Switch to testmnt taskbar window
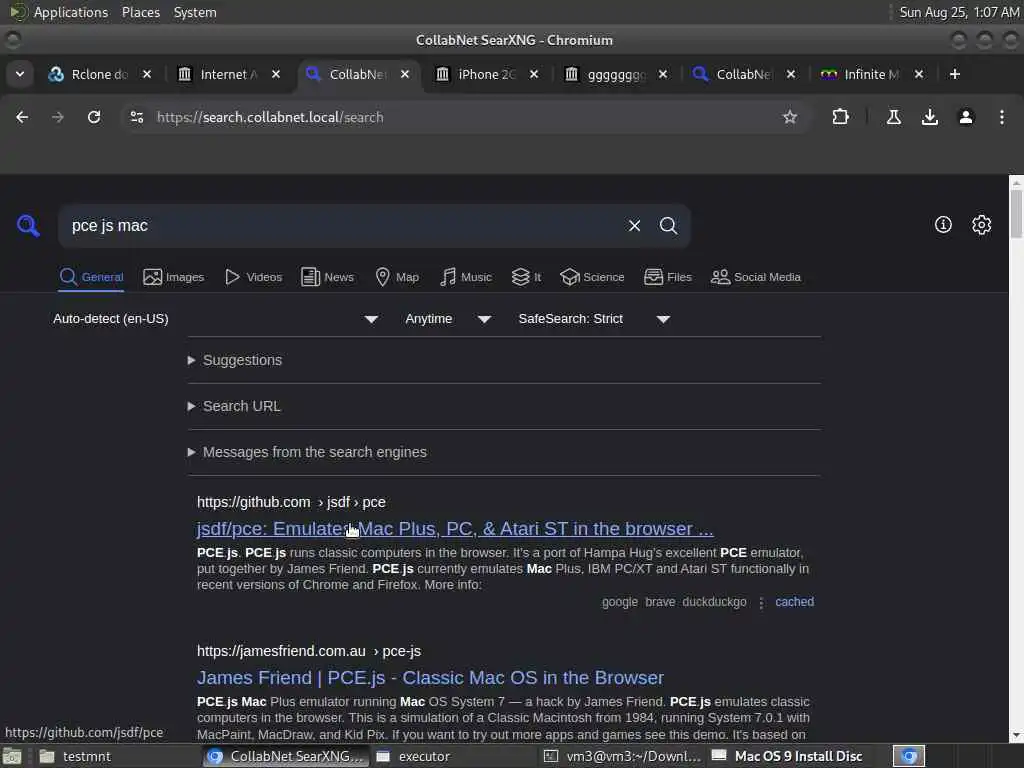The width and height of the screenshot is (1024, 768). 118,756
